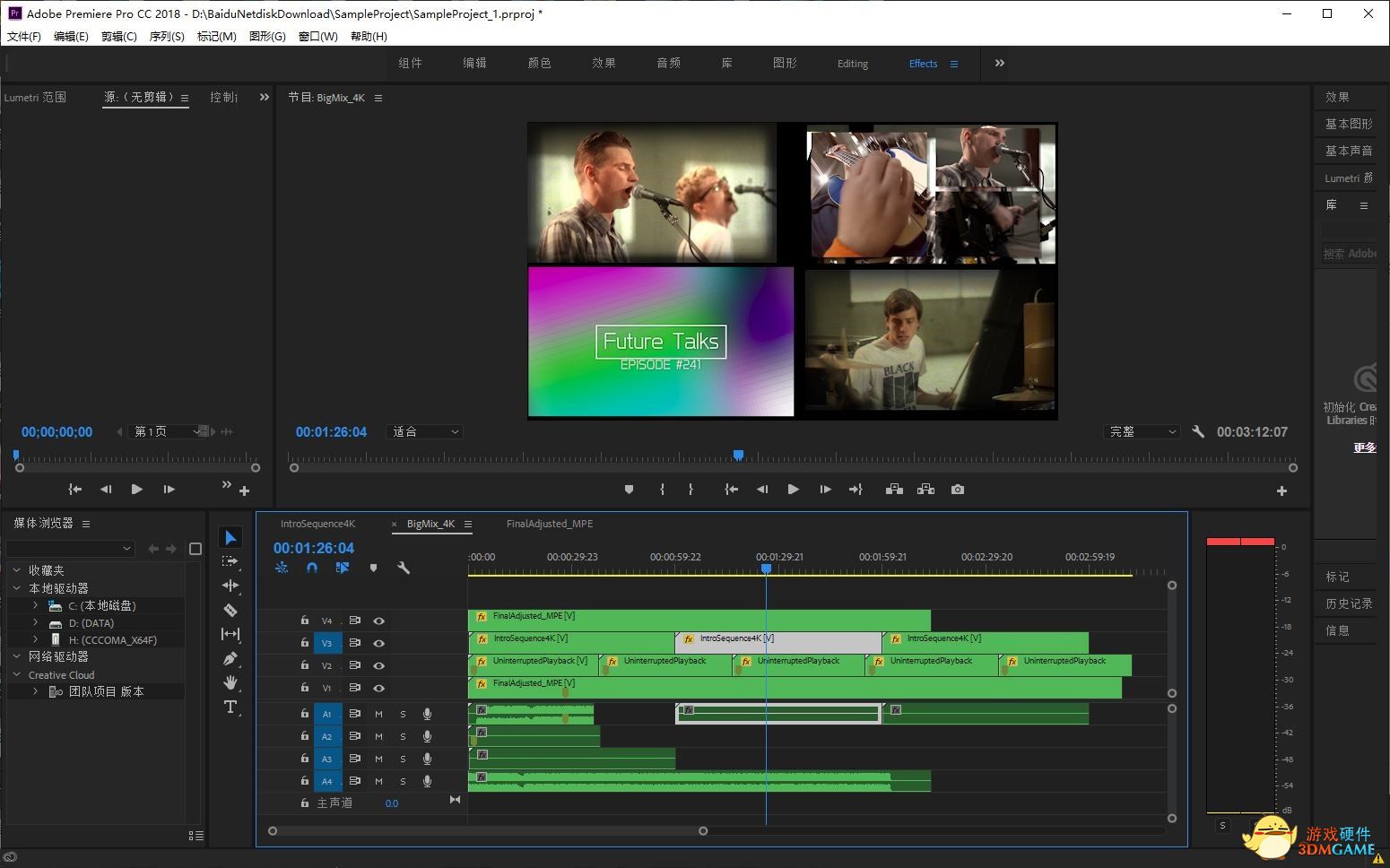Select the Type tool
Image resolution: width=1390 pixels, height=868 pixels.
[x=230, y=707]
